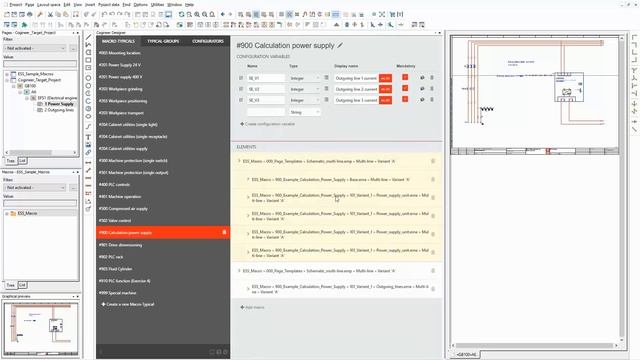
Task: Click Create a new Macro Typical
Action: (127, 304)
